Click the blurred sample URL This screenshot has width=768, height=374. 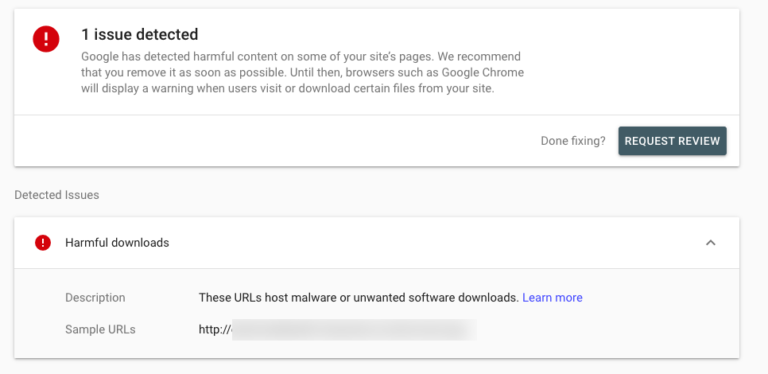pyautogui.click(x=354, y=329)
